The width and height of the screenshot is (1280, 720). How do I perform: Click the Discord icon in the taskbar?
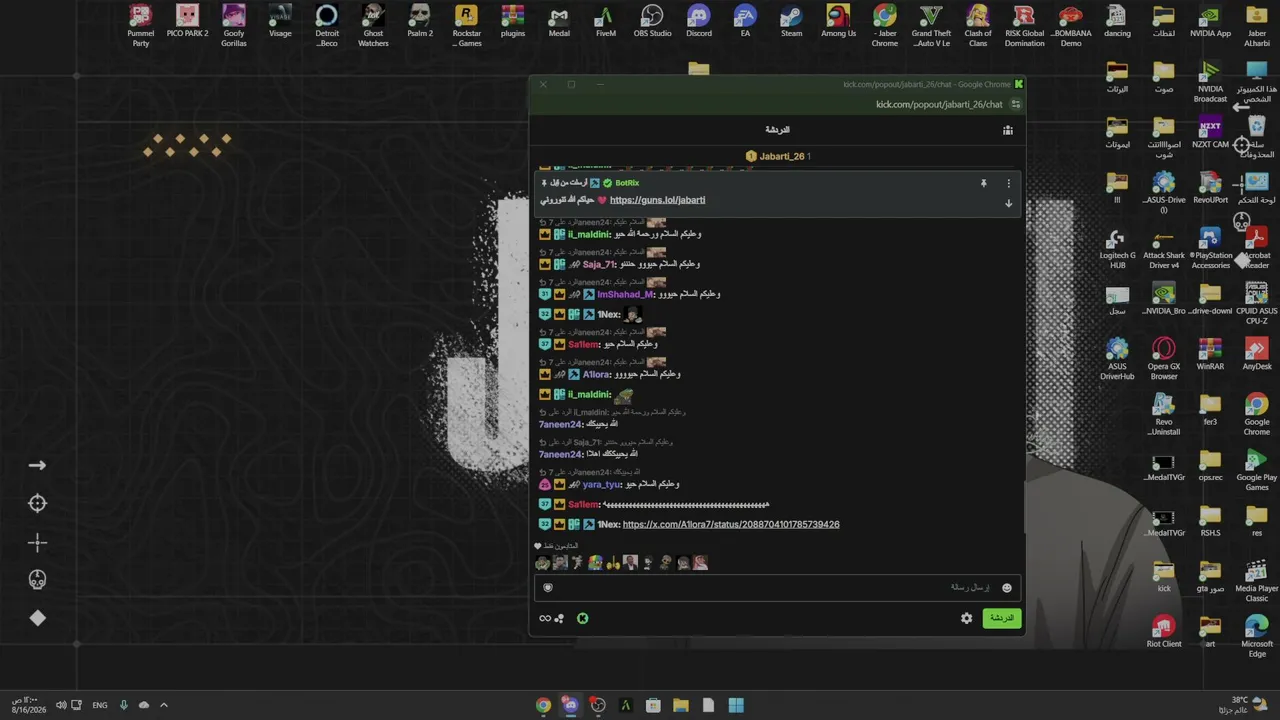570,705
